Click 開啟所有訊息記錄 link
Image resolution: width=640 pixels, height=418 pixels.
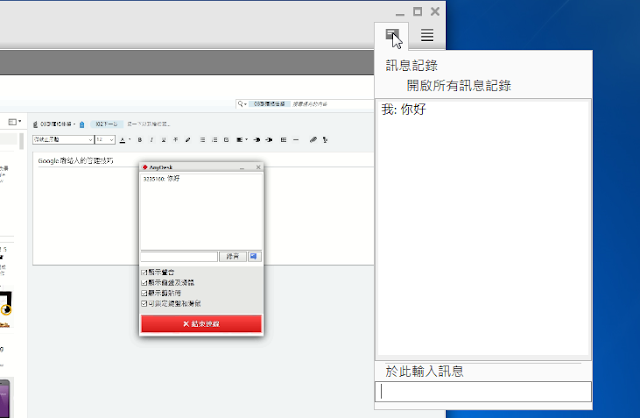tap(459, 86)
